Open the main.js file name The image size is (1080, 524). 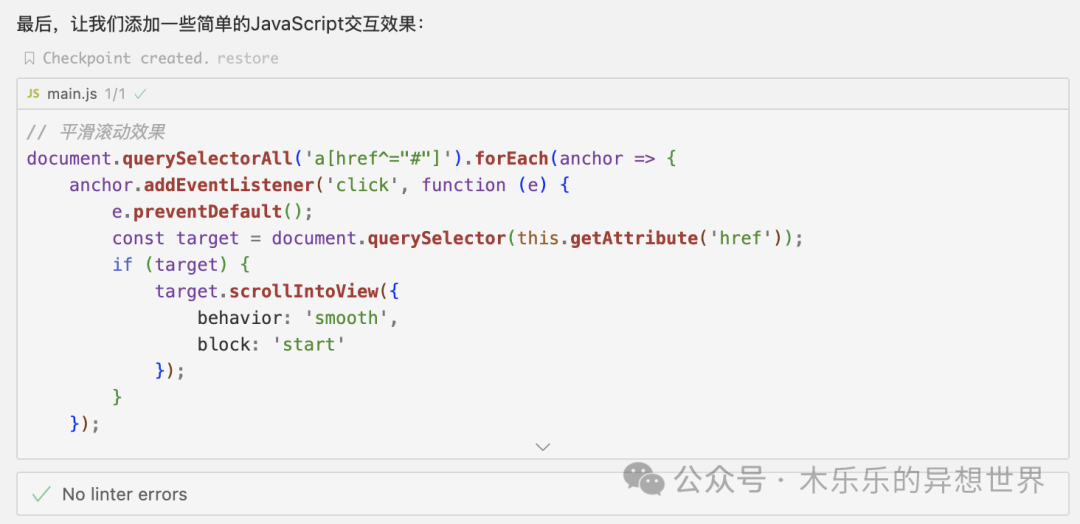[72, 94]
